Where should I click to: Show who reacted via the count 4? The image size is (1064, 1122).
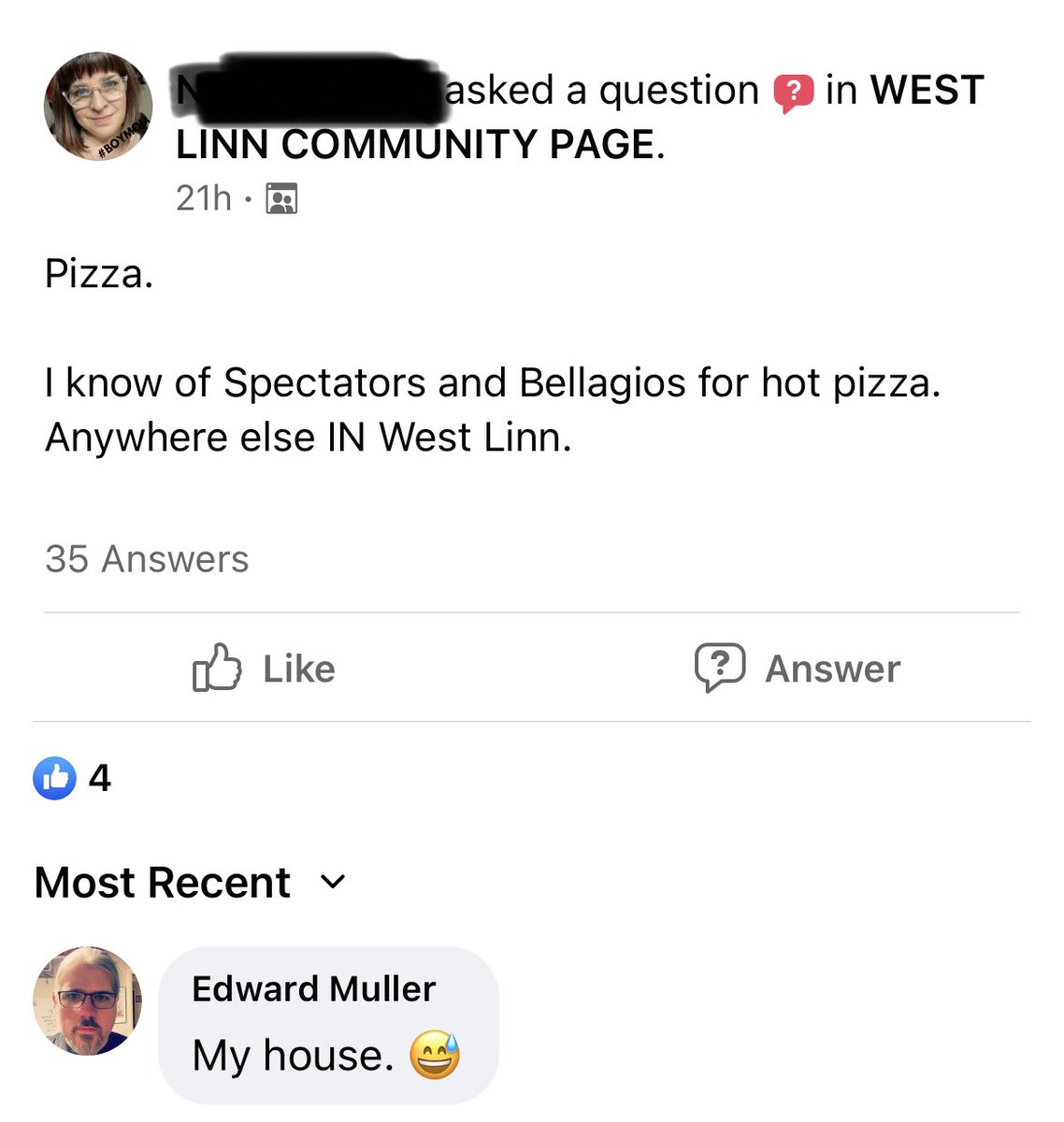tap(100, 778)
